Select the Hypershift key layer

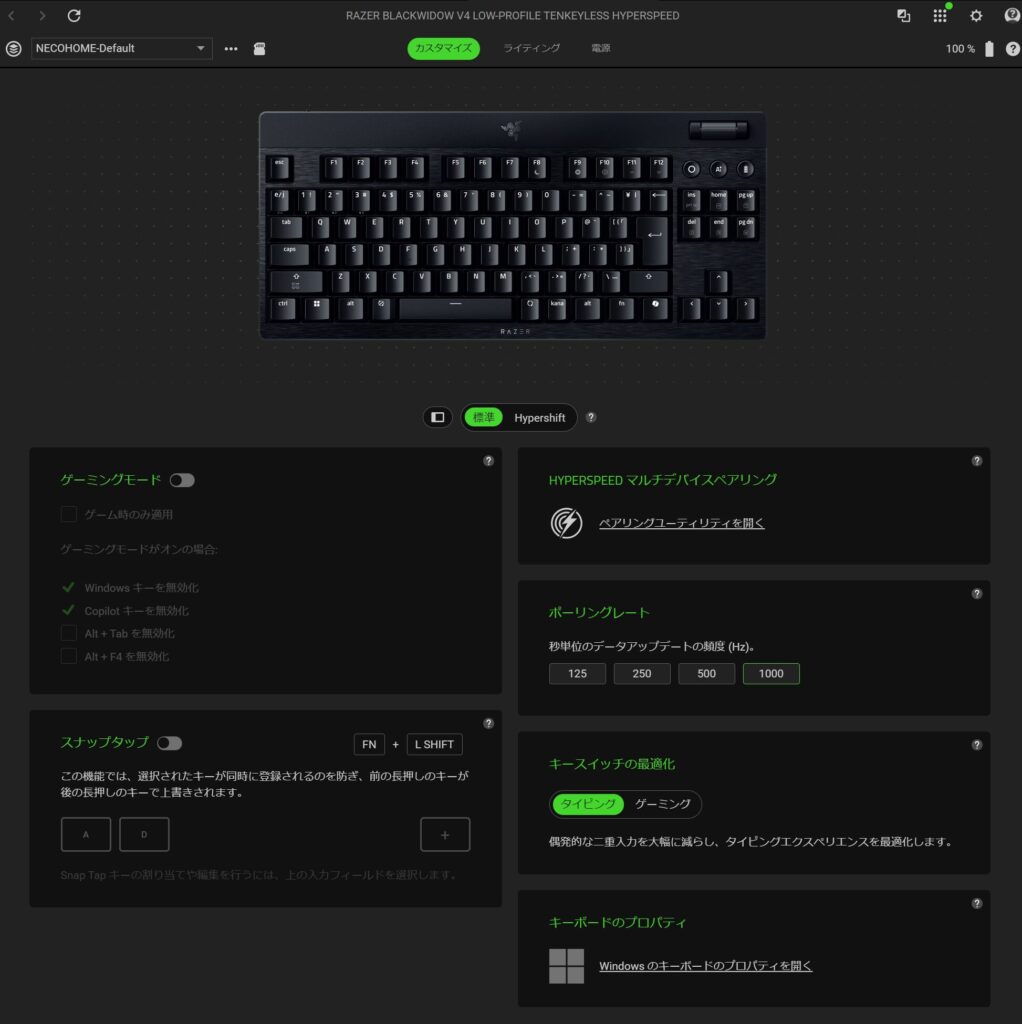[x=539, y=418]
